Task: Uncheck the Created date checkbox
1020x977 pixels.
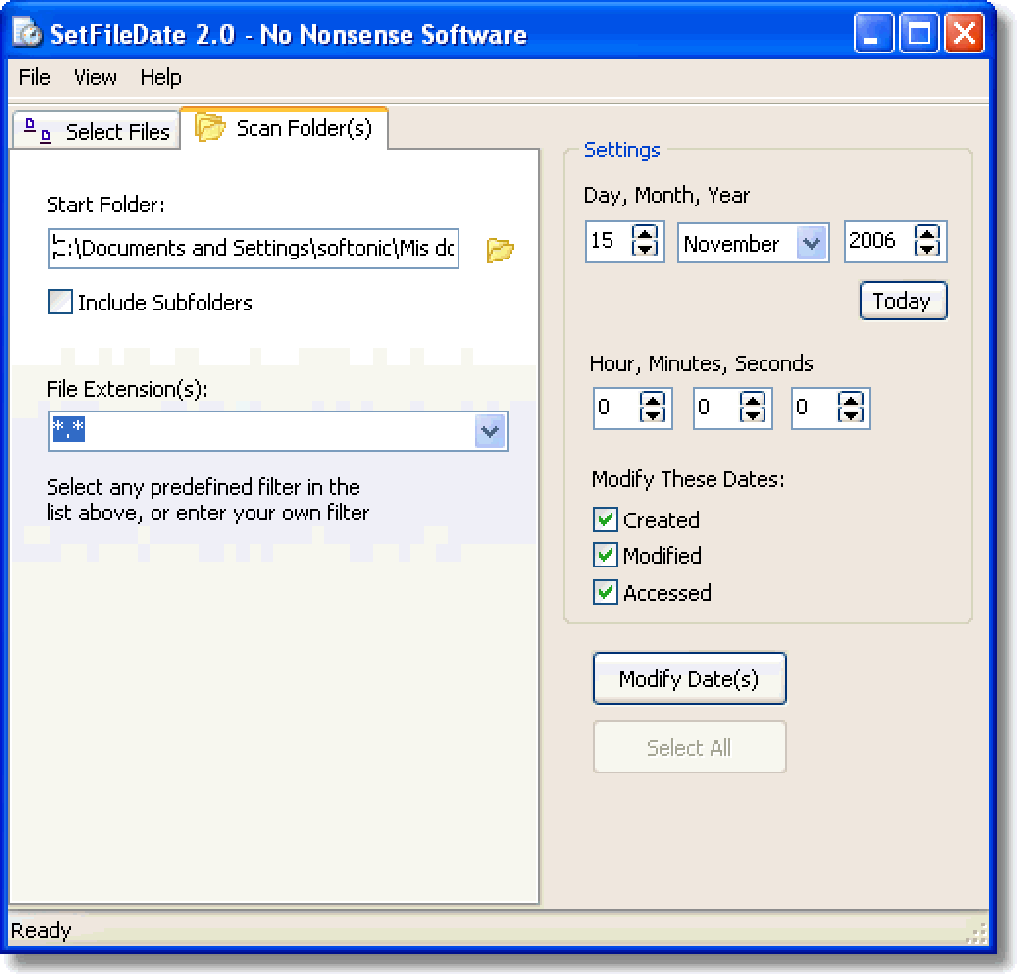Action: coord(605,520)
